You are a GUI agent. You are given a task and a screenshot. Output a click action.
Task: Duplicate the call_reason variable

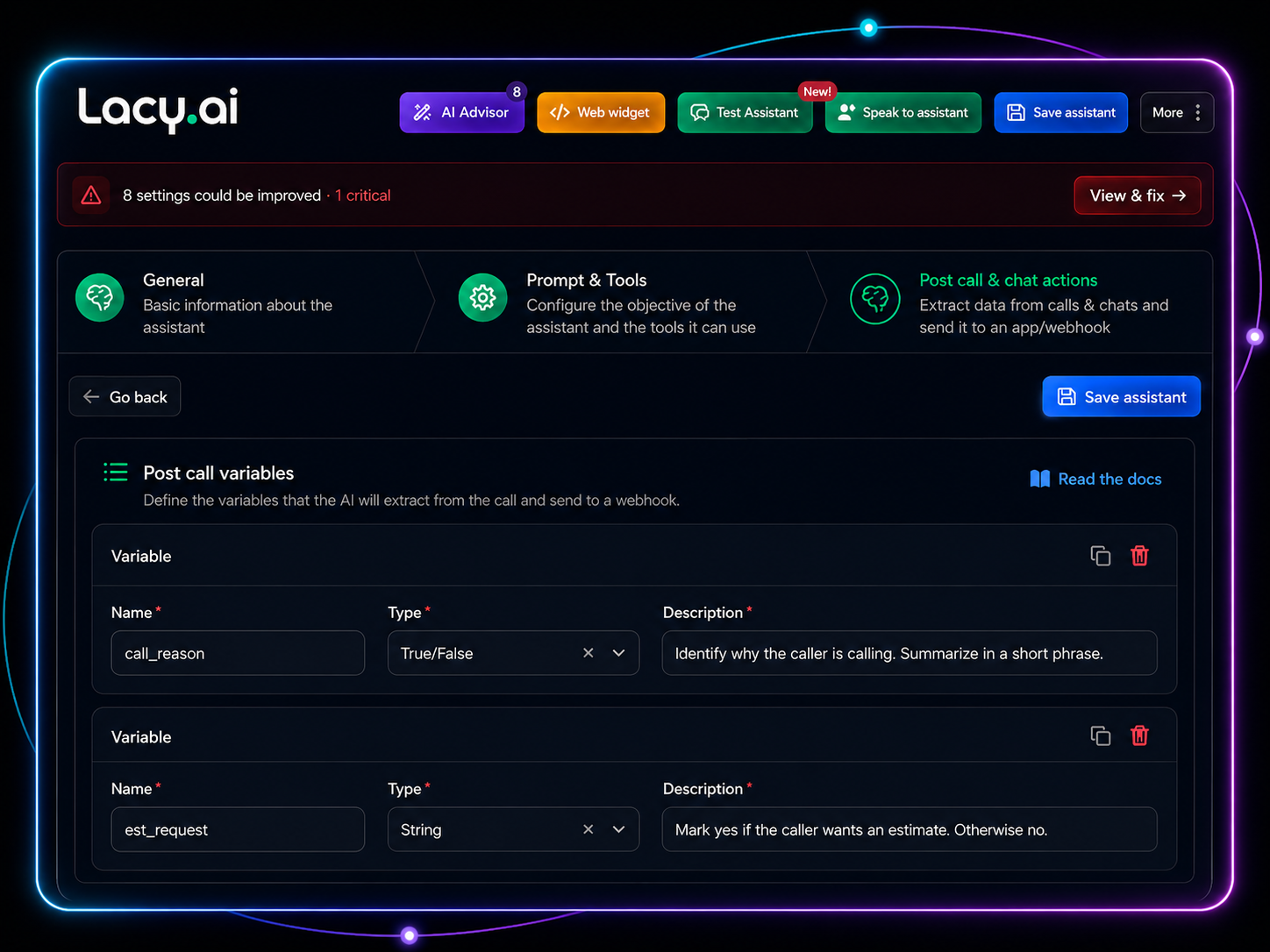coord(1100,555)
